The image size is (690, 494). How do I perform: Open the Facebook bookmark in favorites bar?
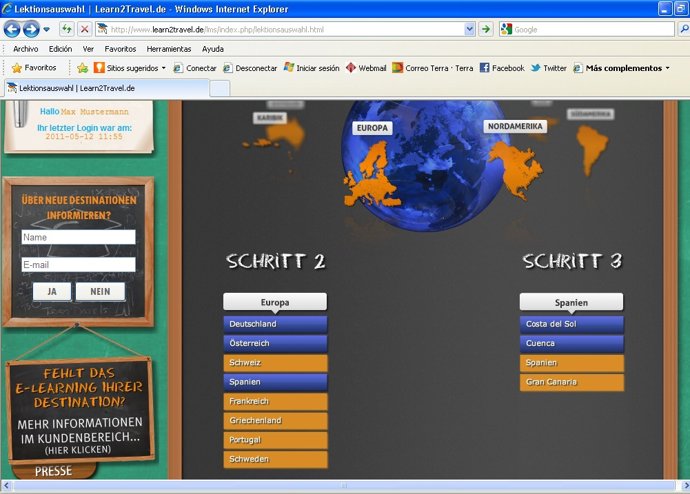pos(501,68)
